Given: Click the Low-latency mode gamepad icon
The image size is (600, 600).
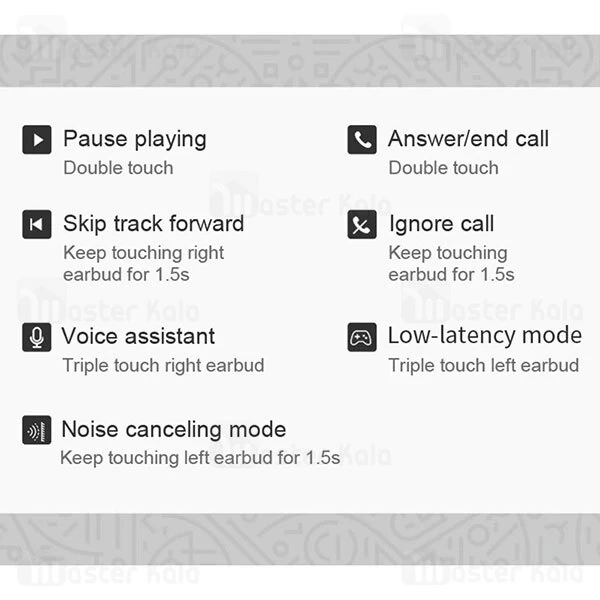Looking at the screenshot, I should point(361,337).
